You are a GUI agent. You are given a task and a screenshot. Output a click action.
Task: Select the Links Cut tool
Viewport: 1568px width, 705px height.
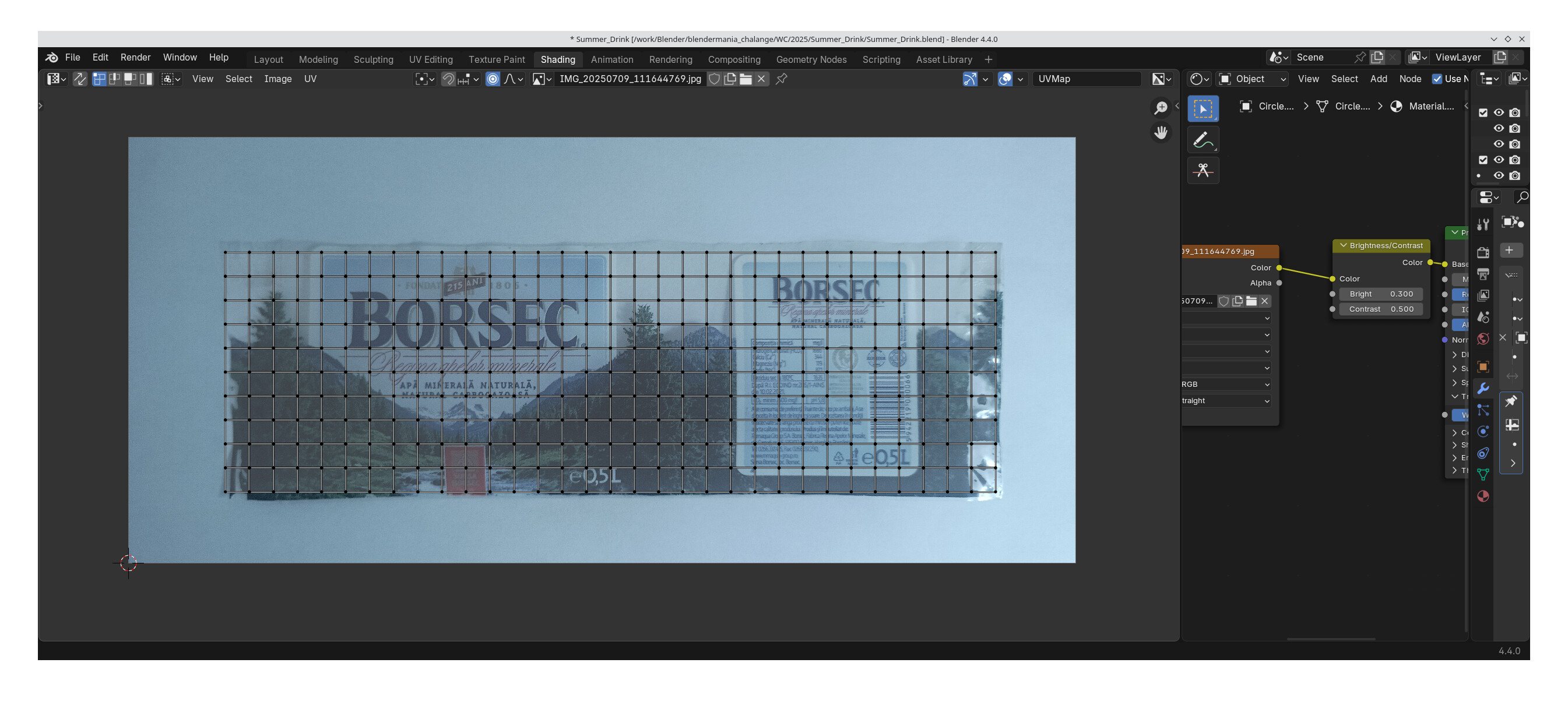coord(1203,170)
